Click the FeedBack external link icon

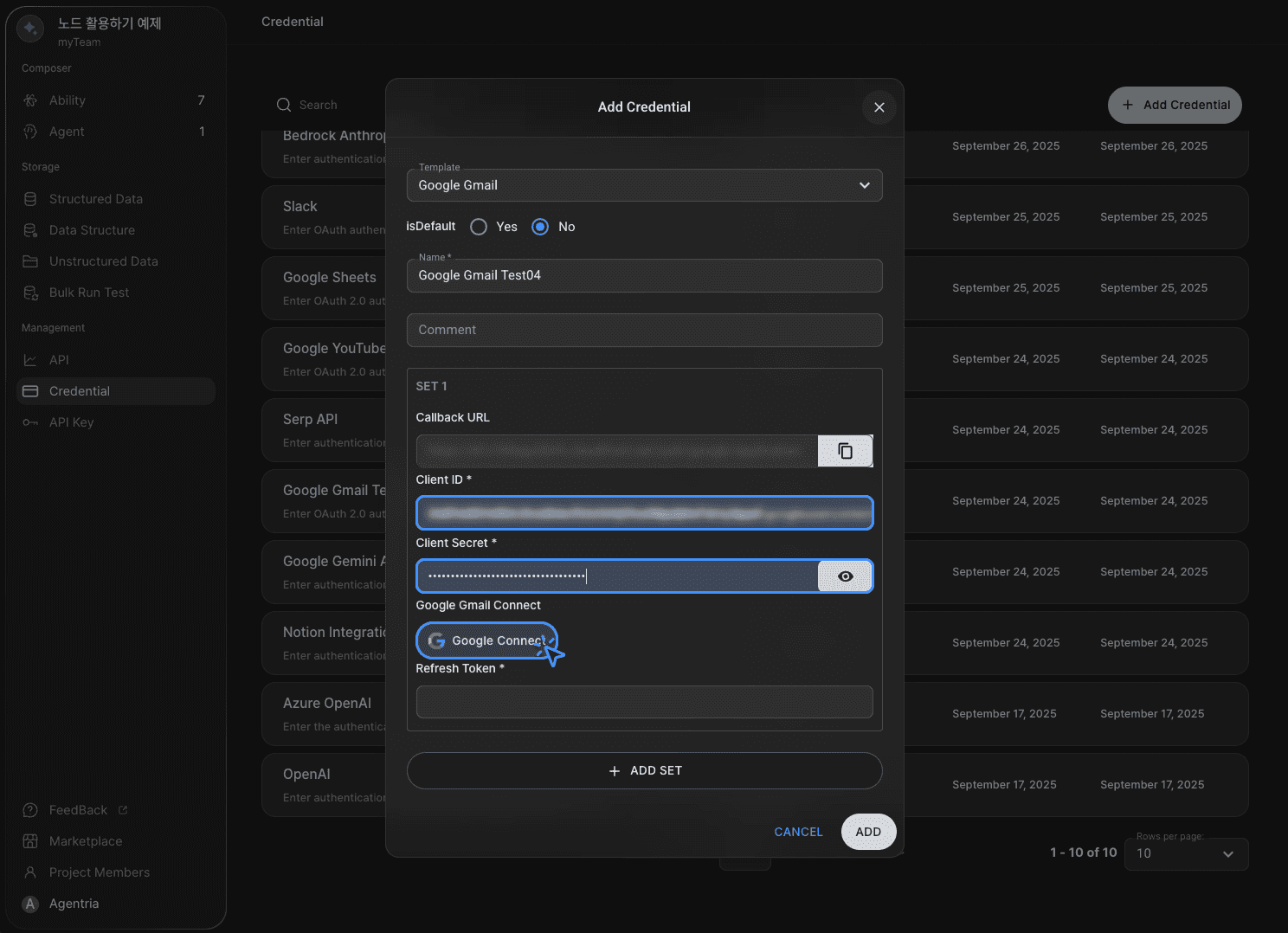pyautogui.click(x=123, y=810)
